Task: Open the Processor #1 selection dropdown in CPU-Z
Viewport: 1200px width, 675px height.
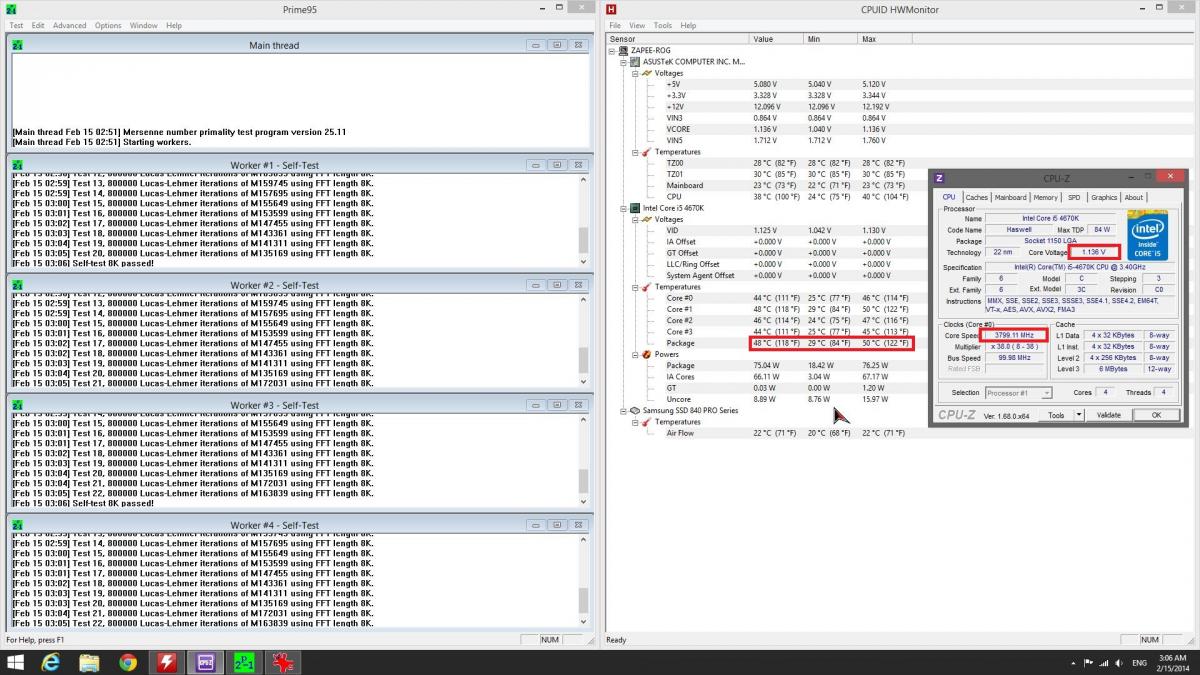Action: [x=1018, y=393]
